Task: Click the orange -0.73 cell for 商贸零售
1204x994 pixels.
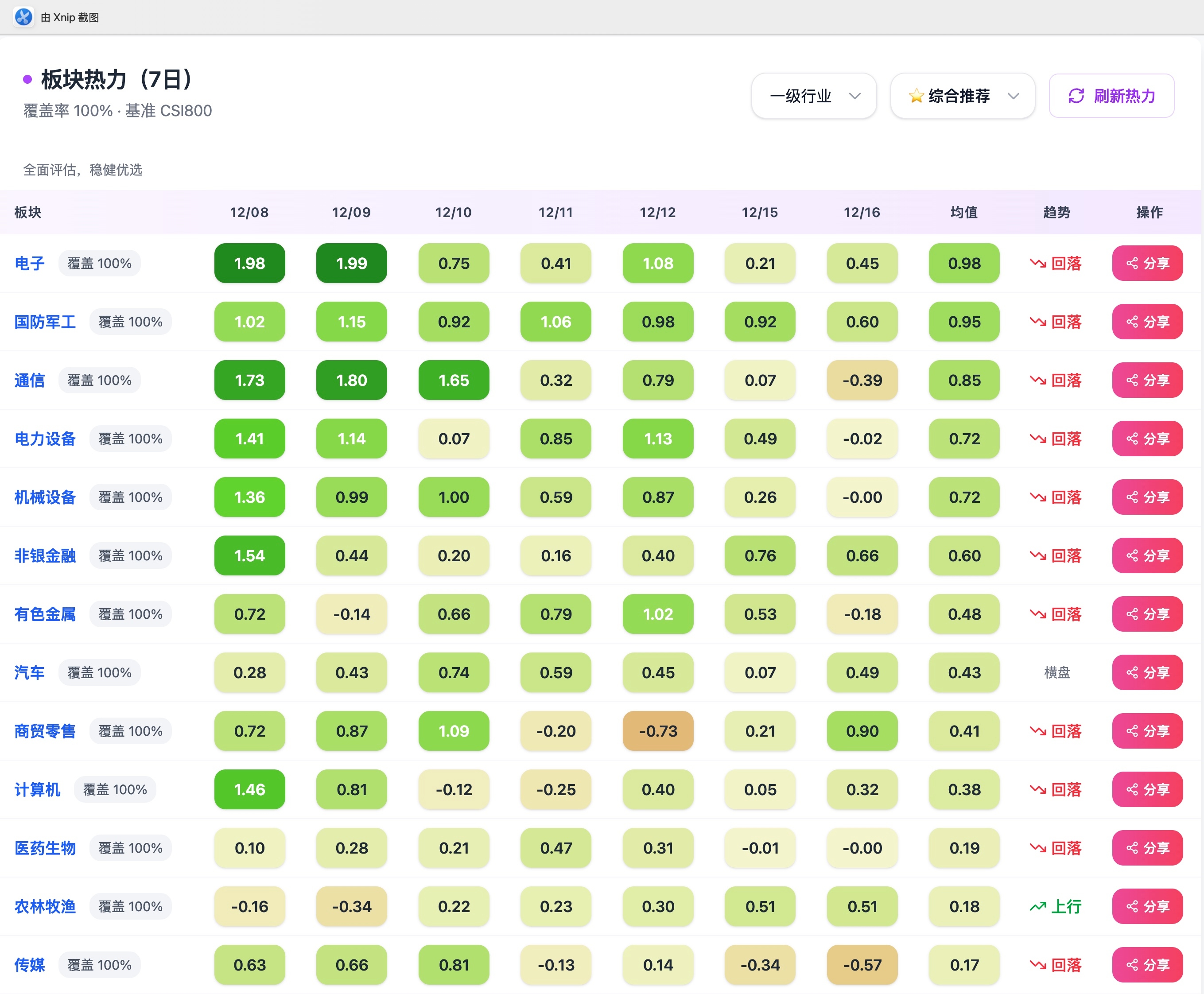Action: click(x=657, y=731)
